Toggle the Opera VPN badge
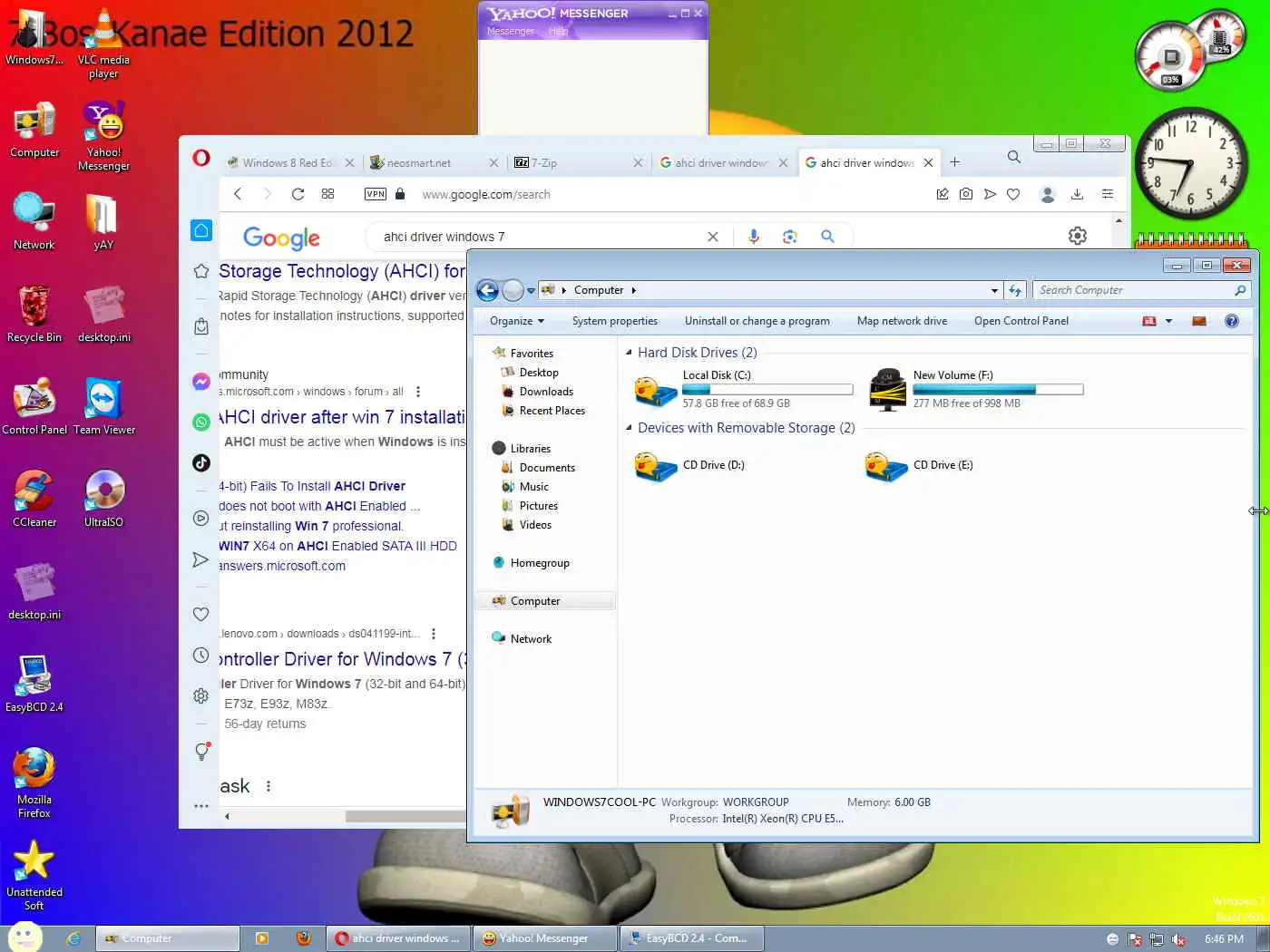 (376, 194)
